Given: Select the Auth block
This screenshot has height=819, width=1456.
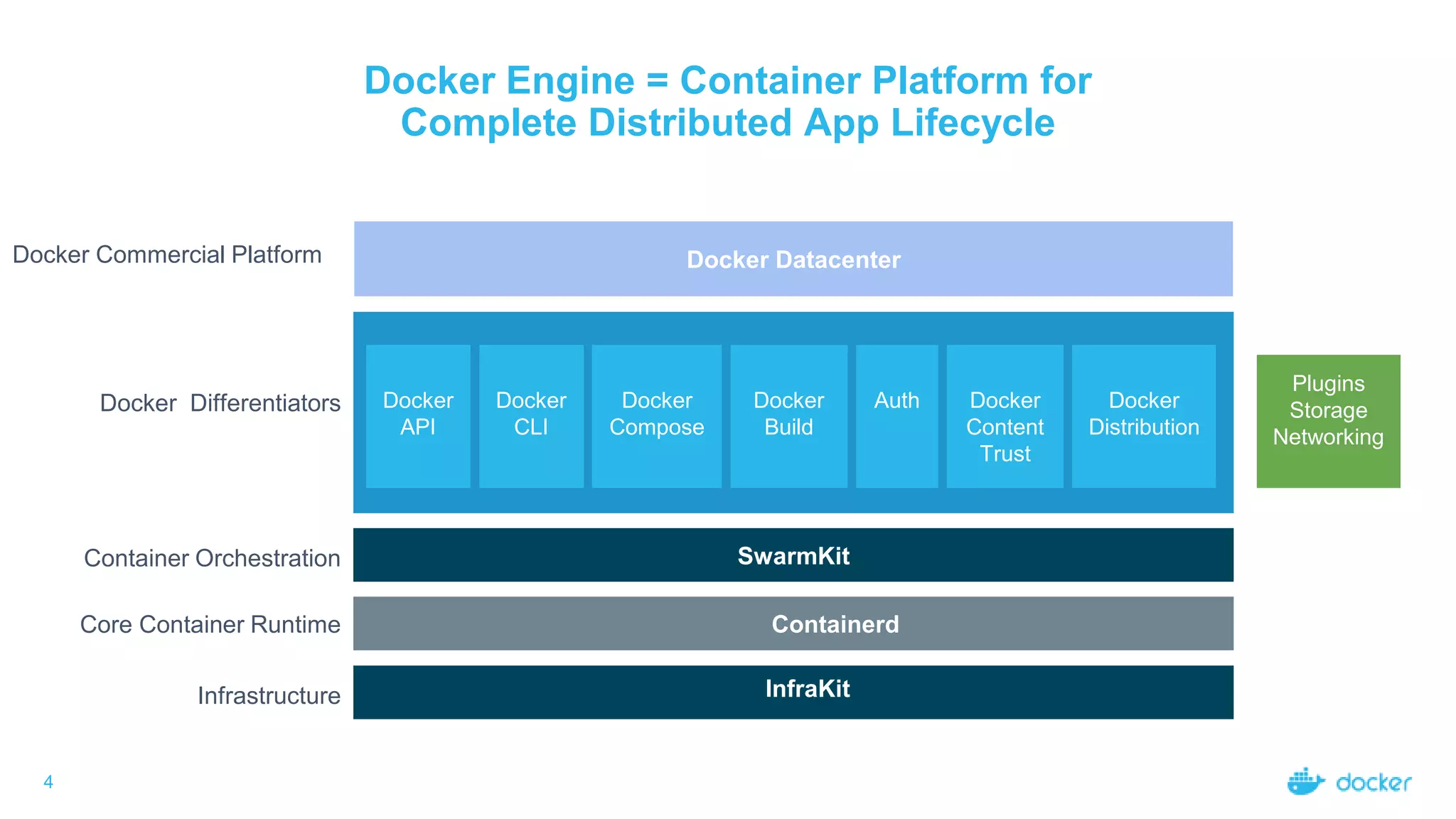Looking at the screenshot, I should 896,416.
